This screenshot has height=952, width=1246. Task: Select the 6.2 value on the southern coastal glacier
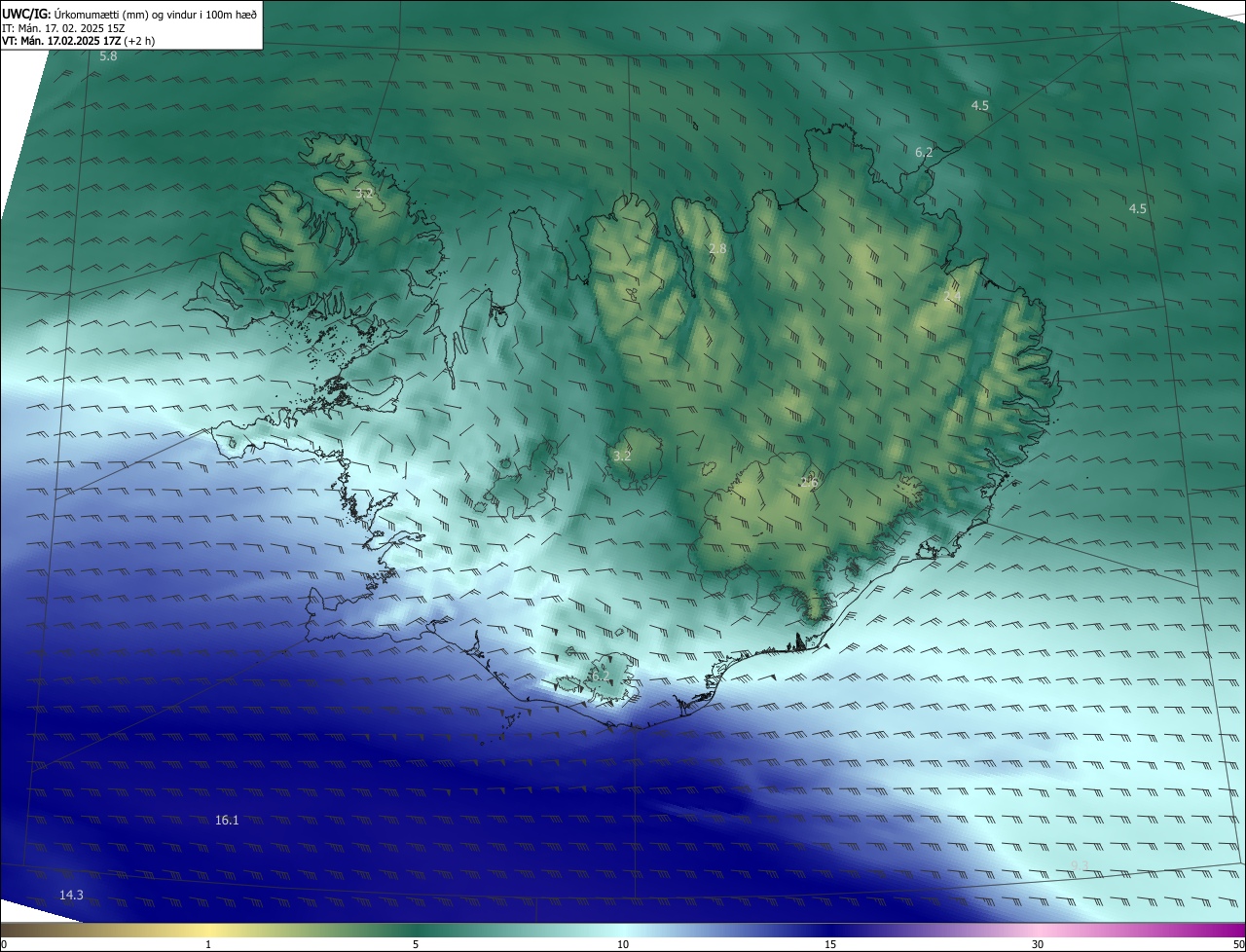(x=600, y=675)
